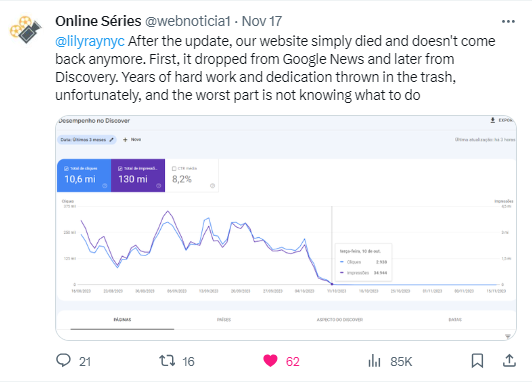The height and width of the screenshot is (382, 532).
Task: Retweet using the repost arrows icon
Action: 167,361
